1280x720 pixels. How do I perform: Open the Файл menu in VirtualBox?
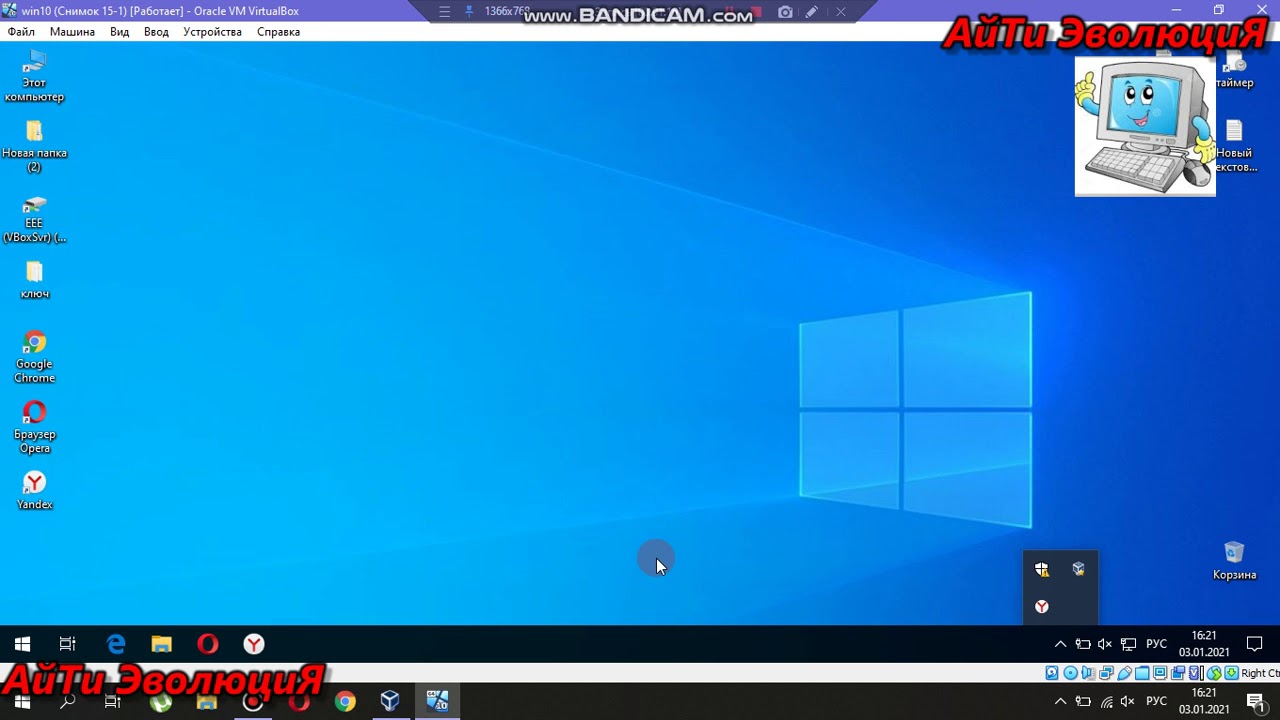21,32
